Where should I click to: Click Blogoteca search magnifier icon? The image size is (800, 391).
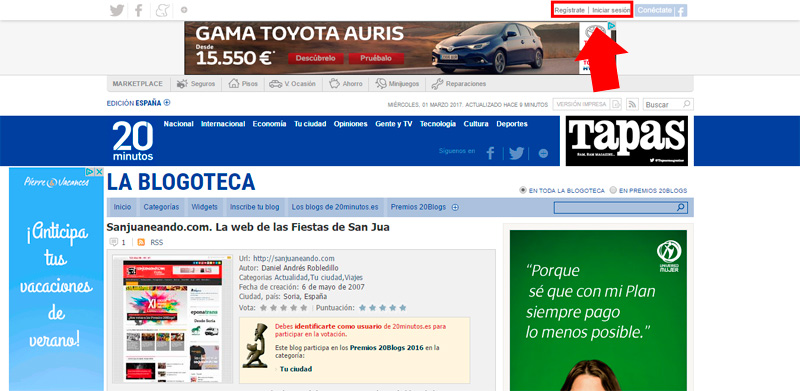[681, 207]
